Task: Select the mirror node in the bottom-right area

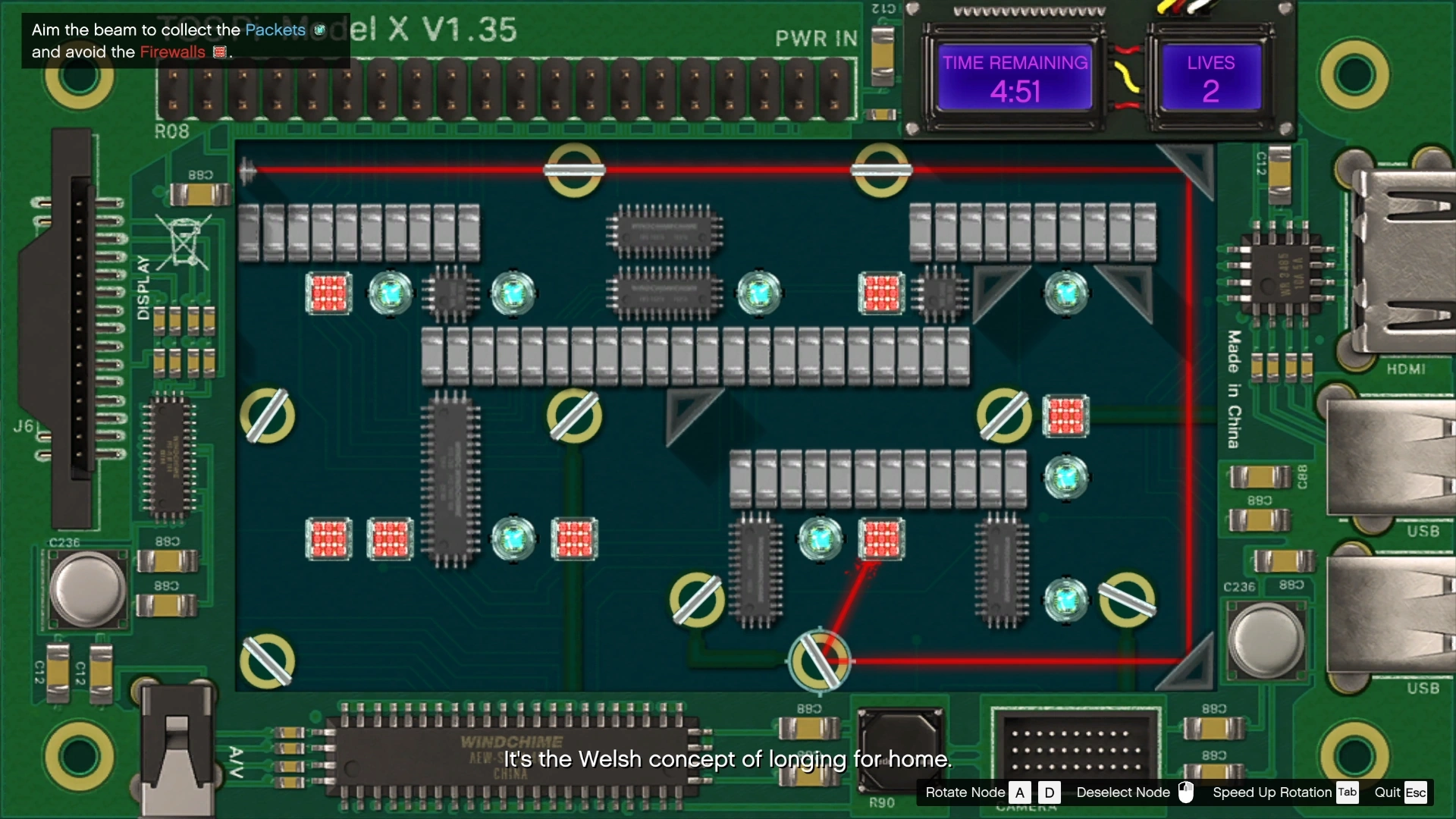Action: coord(1127,599)
